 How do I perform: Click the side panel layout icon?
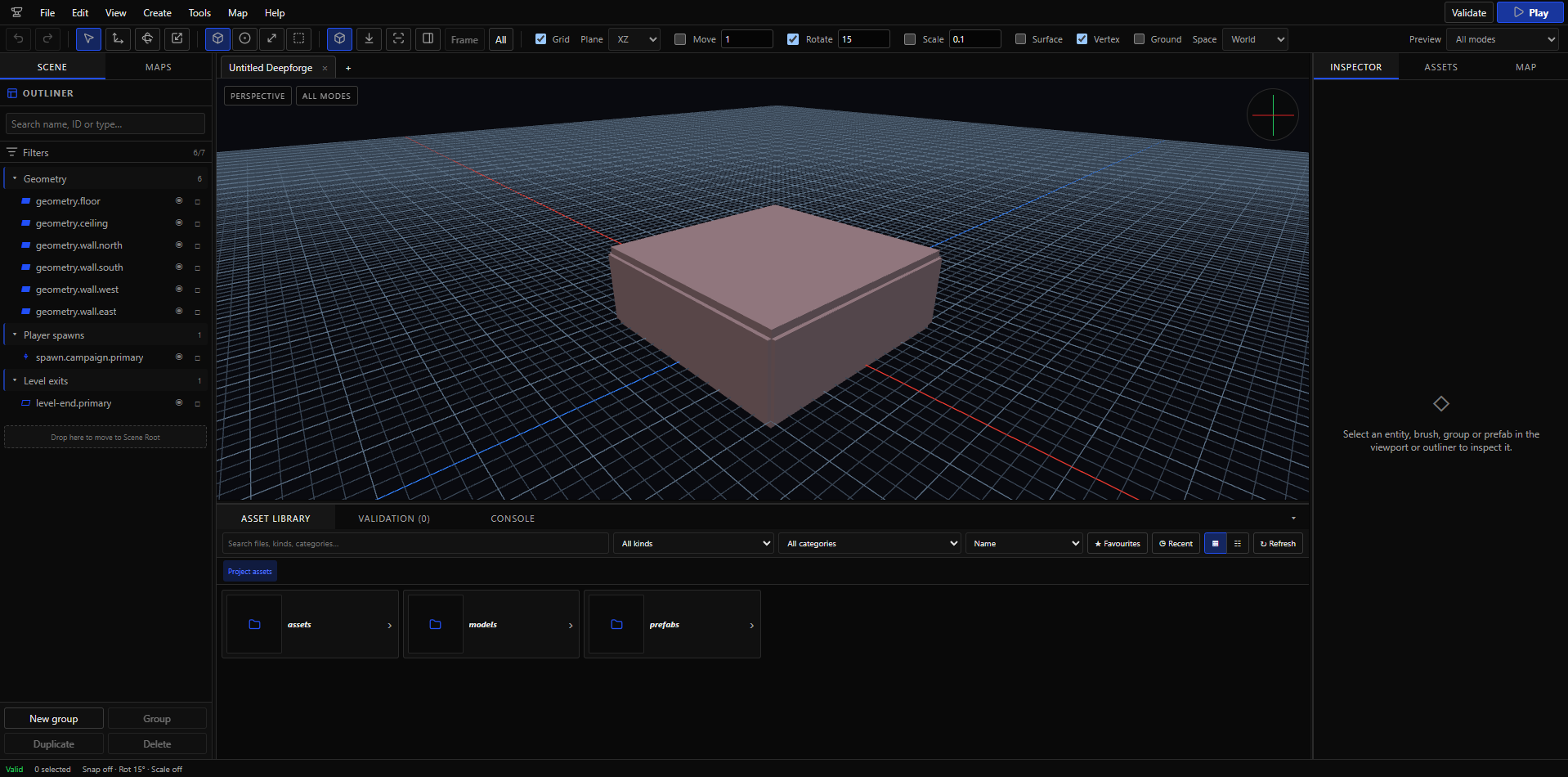coord(428,38)
